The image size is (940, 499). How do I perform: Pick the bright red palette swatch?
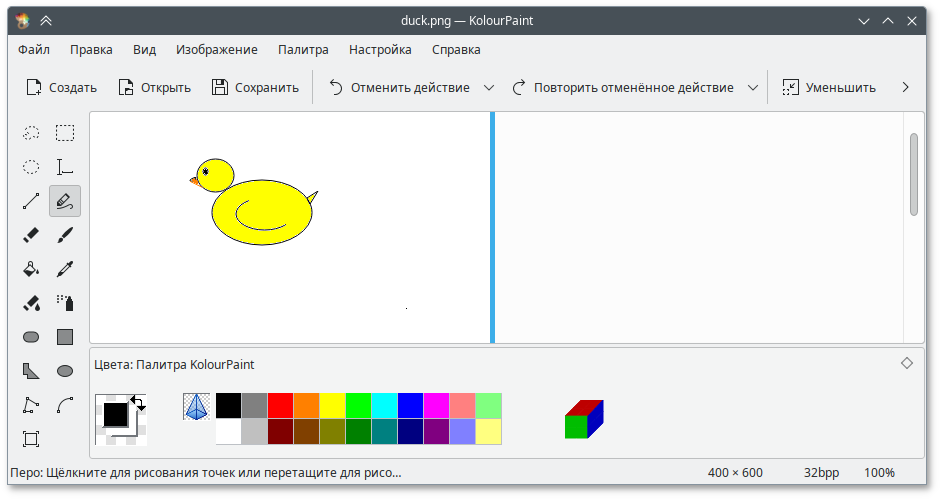(281, 405)
